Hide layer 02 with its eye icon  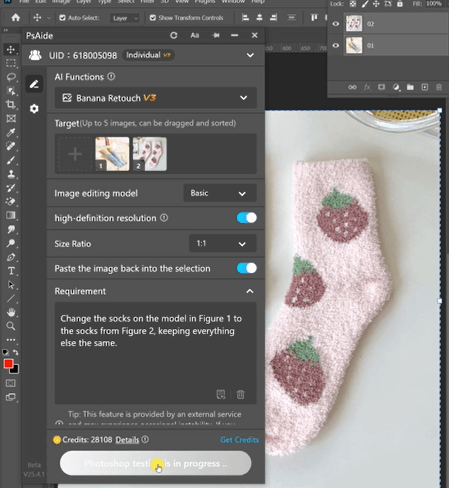(336, 24)
